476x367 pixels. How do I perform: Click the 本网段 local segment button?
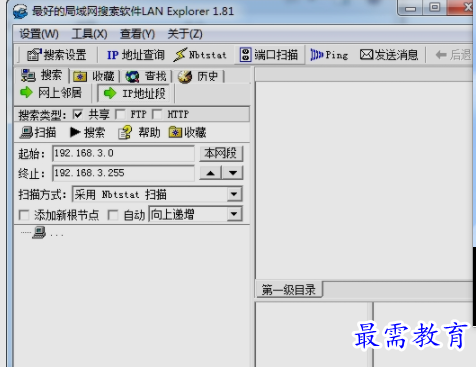tap(221, 153)
